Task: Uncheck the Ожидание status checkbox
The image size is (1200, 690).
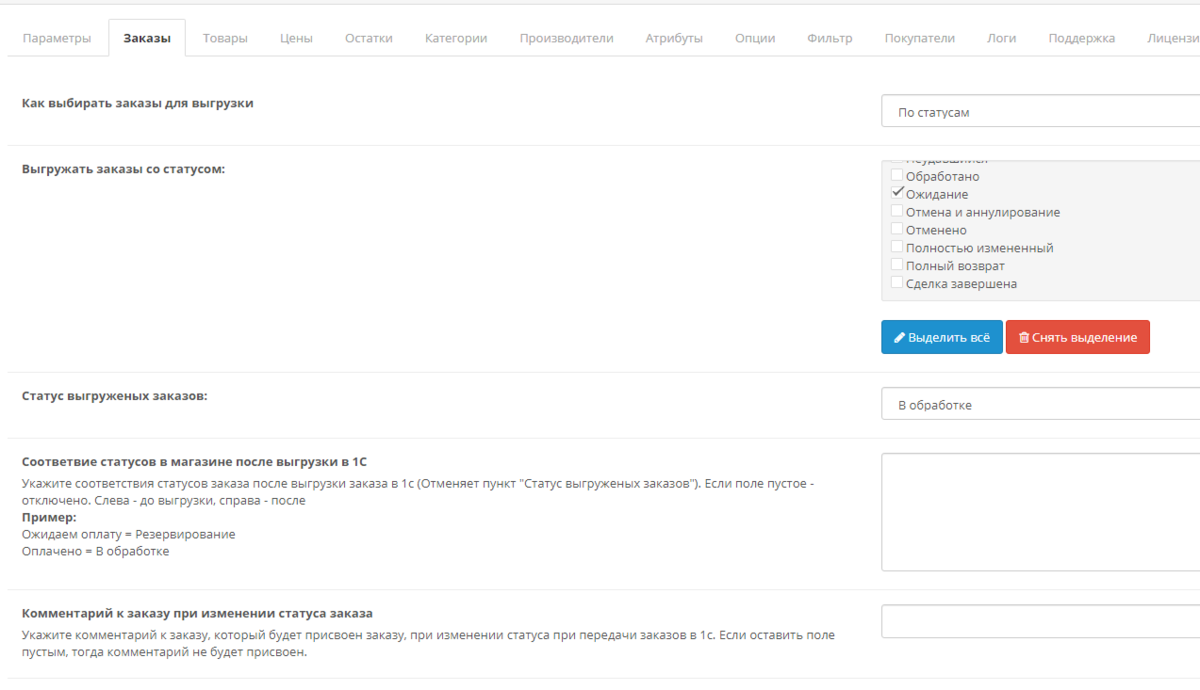Action: 897,193
